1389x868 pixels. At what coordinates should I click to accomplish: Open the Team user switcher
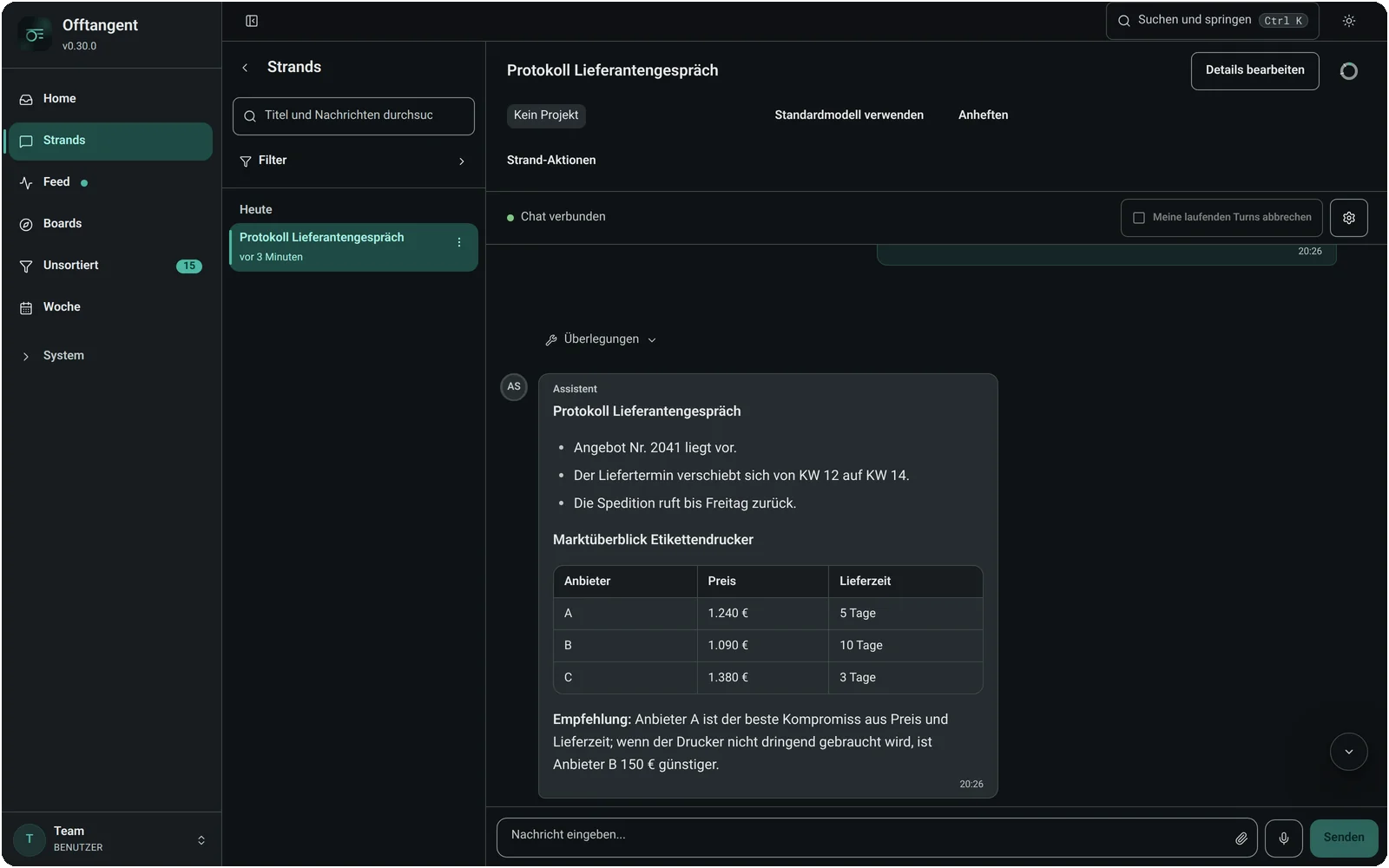110,838
